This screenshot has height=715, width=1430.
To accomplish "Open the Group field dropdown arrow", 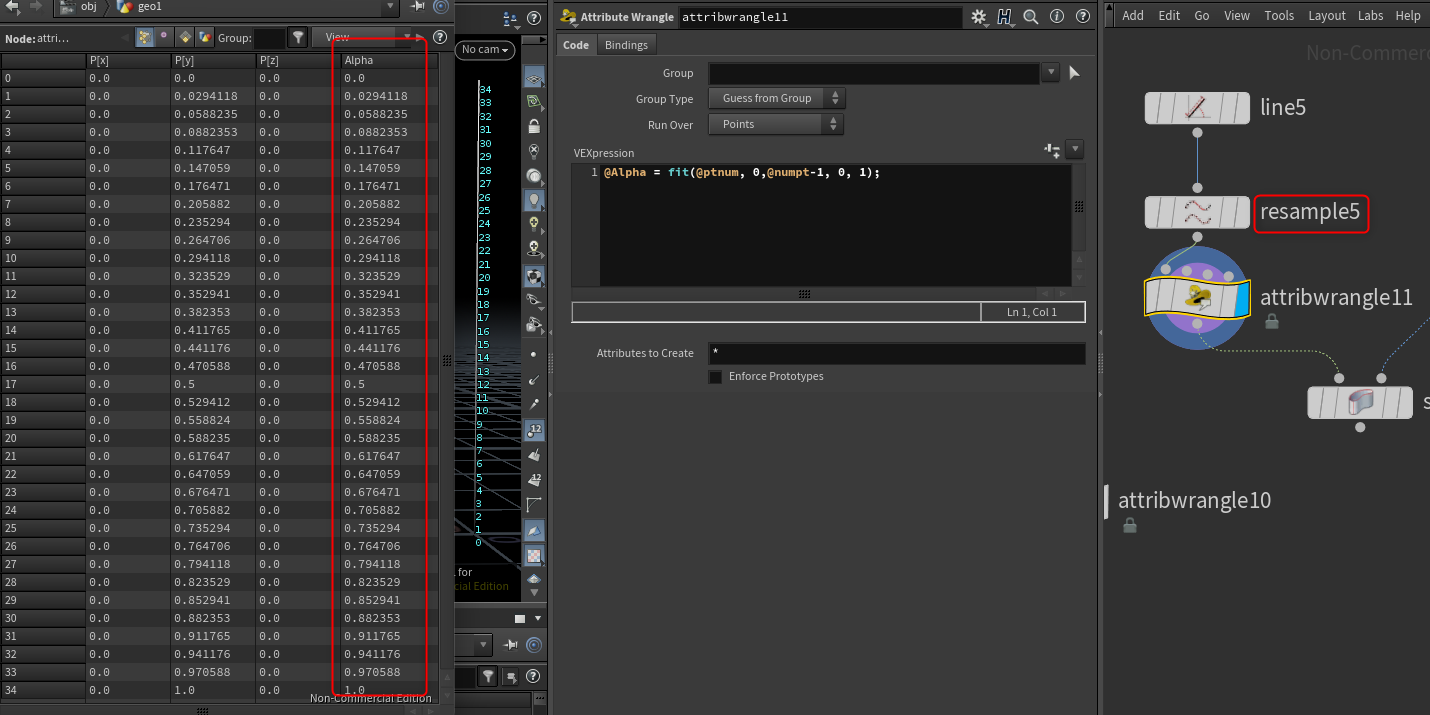I will [1050, 73].
